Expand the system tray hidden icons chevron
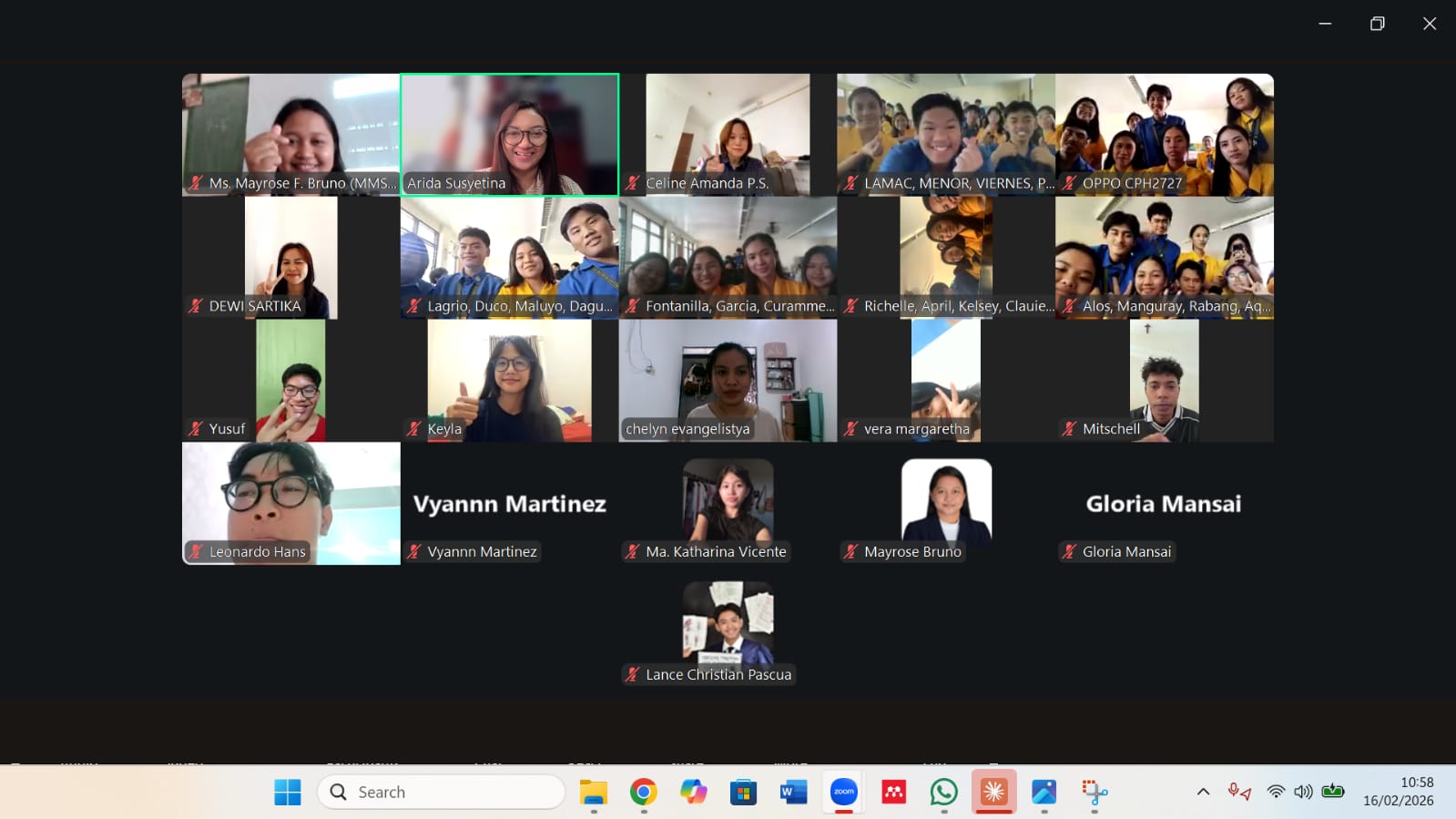Image resolution: width=1456 pixels, height=819 pixels. pos(1203,792)
